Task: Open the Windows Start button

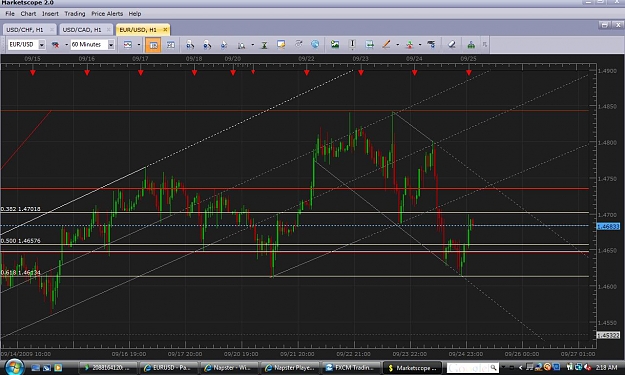Action: pos(14,367)
